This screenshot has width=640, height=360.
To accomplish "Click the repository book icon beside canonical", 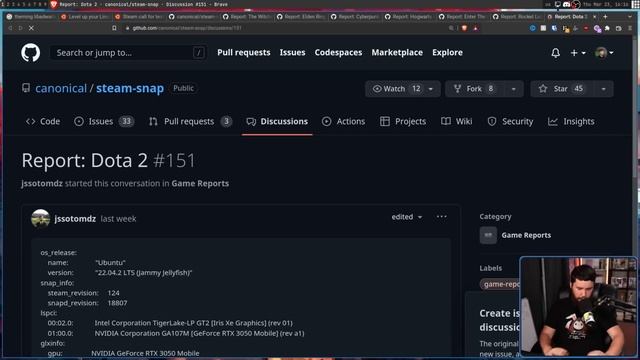I will click(x=26, y=88).
